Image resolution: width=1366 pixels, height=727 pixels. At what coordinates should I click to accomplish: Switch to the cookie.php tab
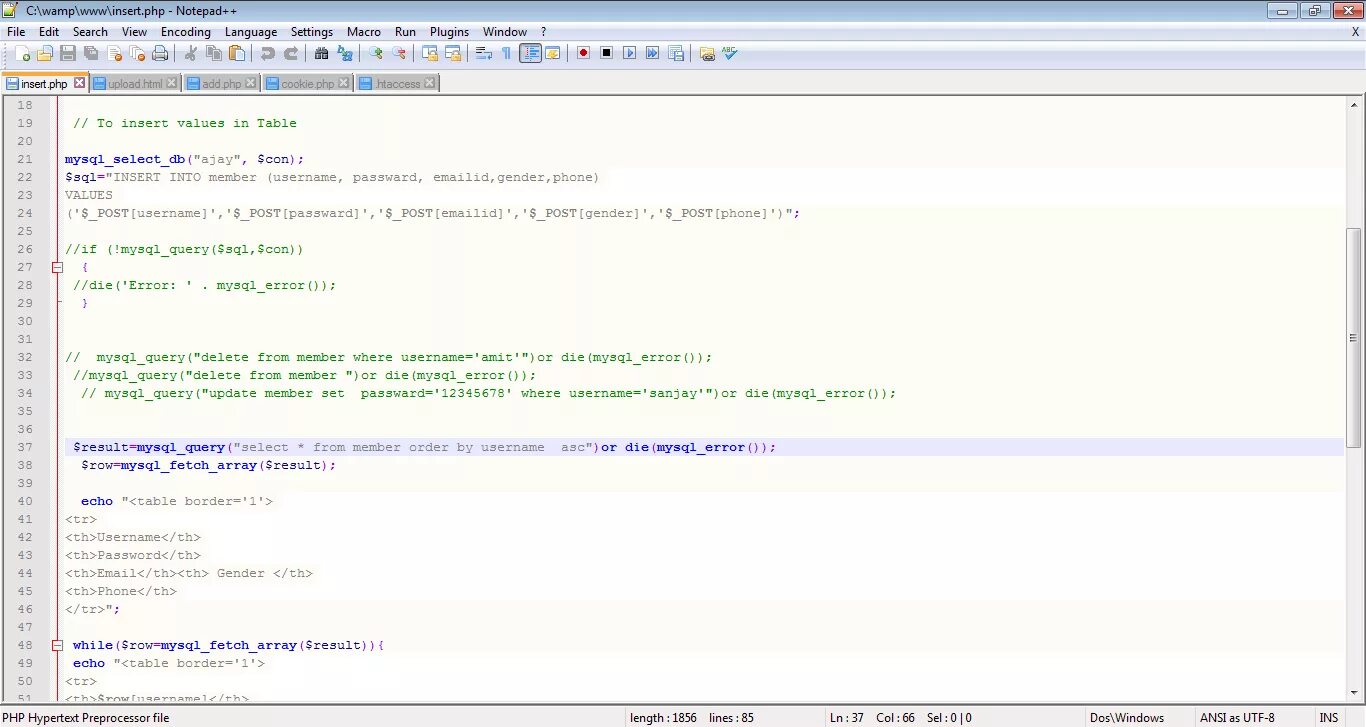click(x=307, y=84)
